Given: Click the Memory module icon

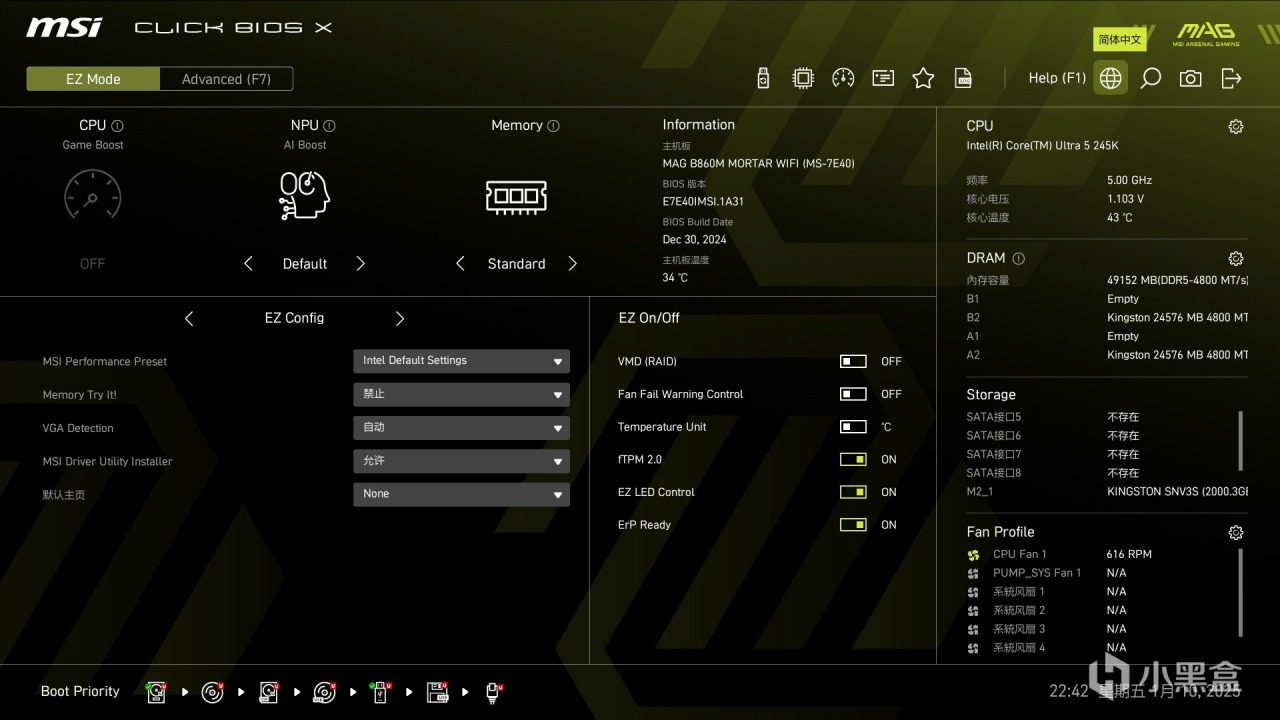Looking at the screenshot, I should pos(516,196).
